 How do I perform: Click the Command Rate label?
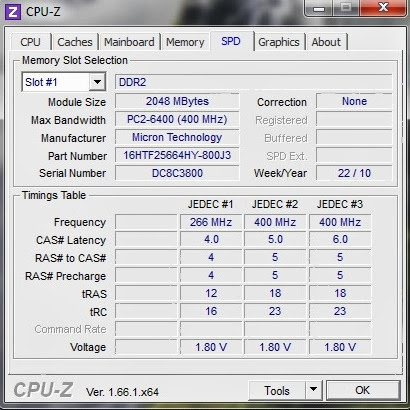click(x=70, y=329)
